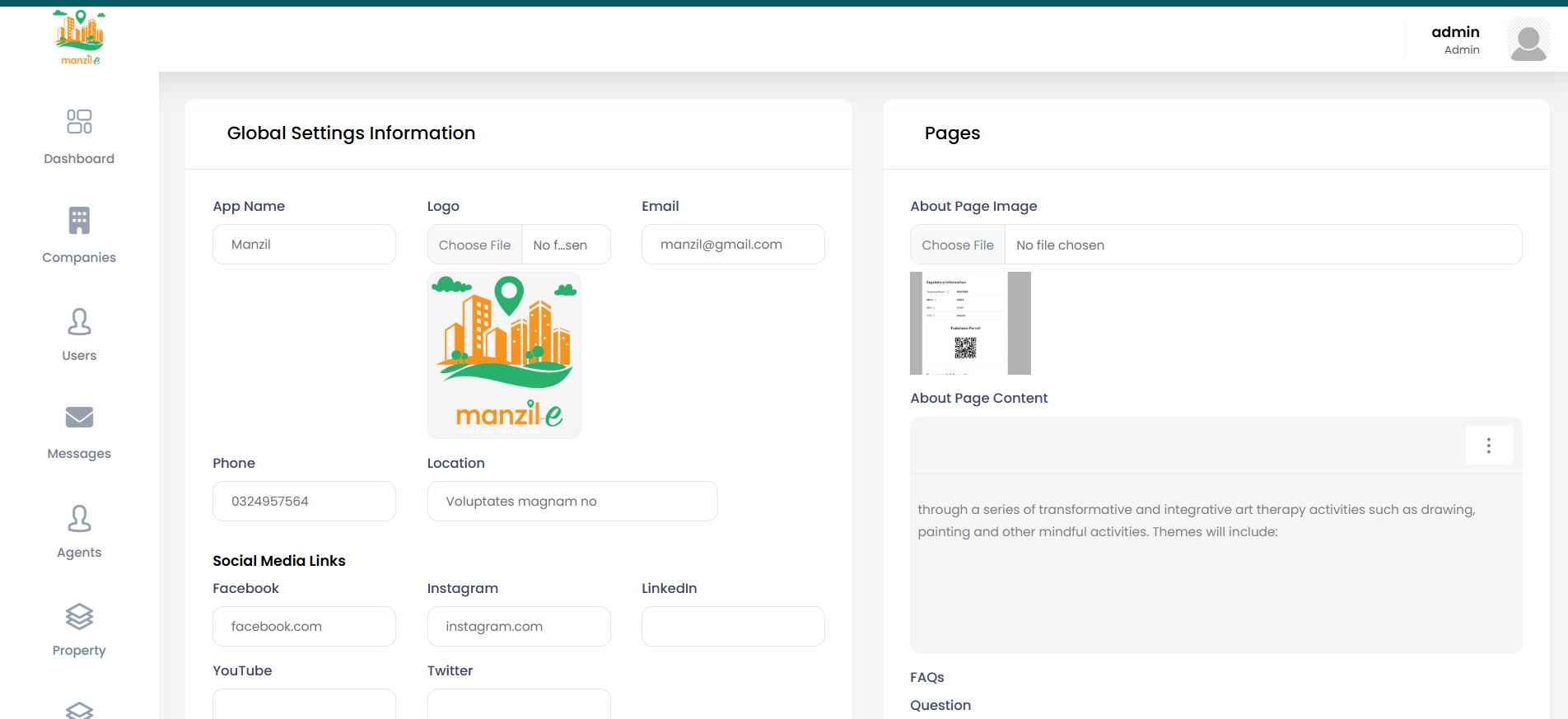Click the Manzil-e logo in header

(80, 37)
